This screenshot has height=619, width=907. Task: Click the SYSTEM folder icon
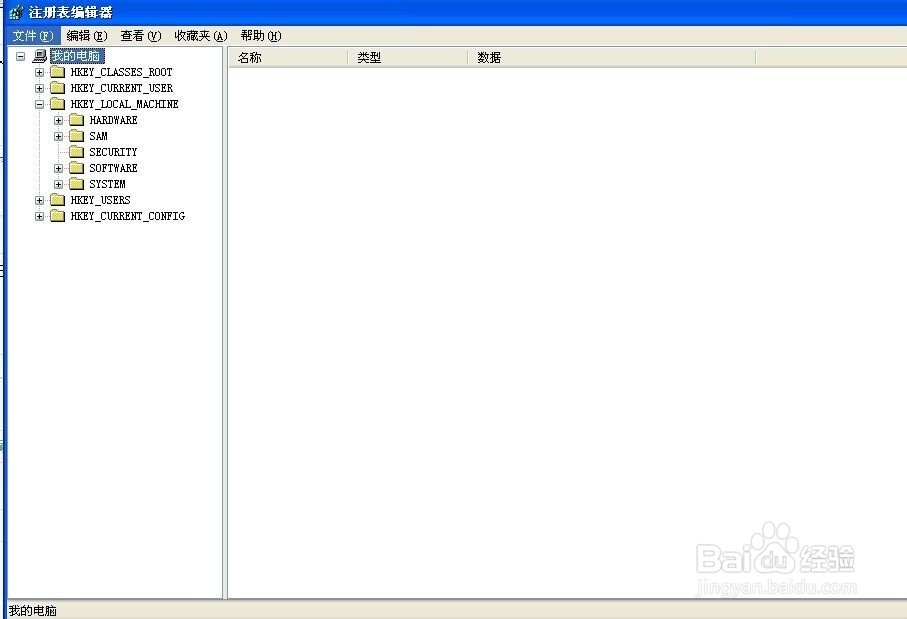[x=76, y=184]
